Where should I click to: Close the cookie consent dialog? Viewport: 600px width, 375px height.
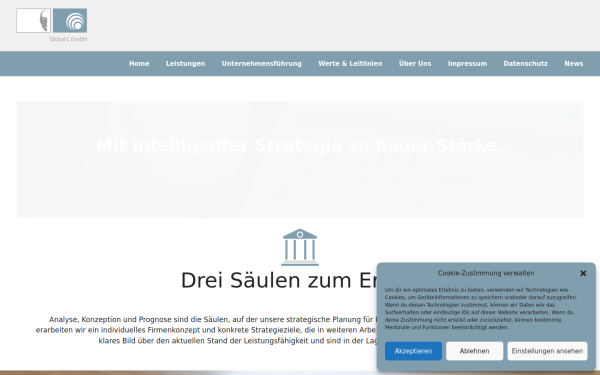(x=583, y=273)
